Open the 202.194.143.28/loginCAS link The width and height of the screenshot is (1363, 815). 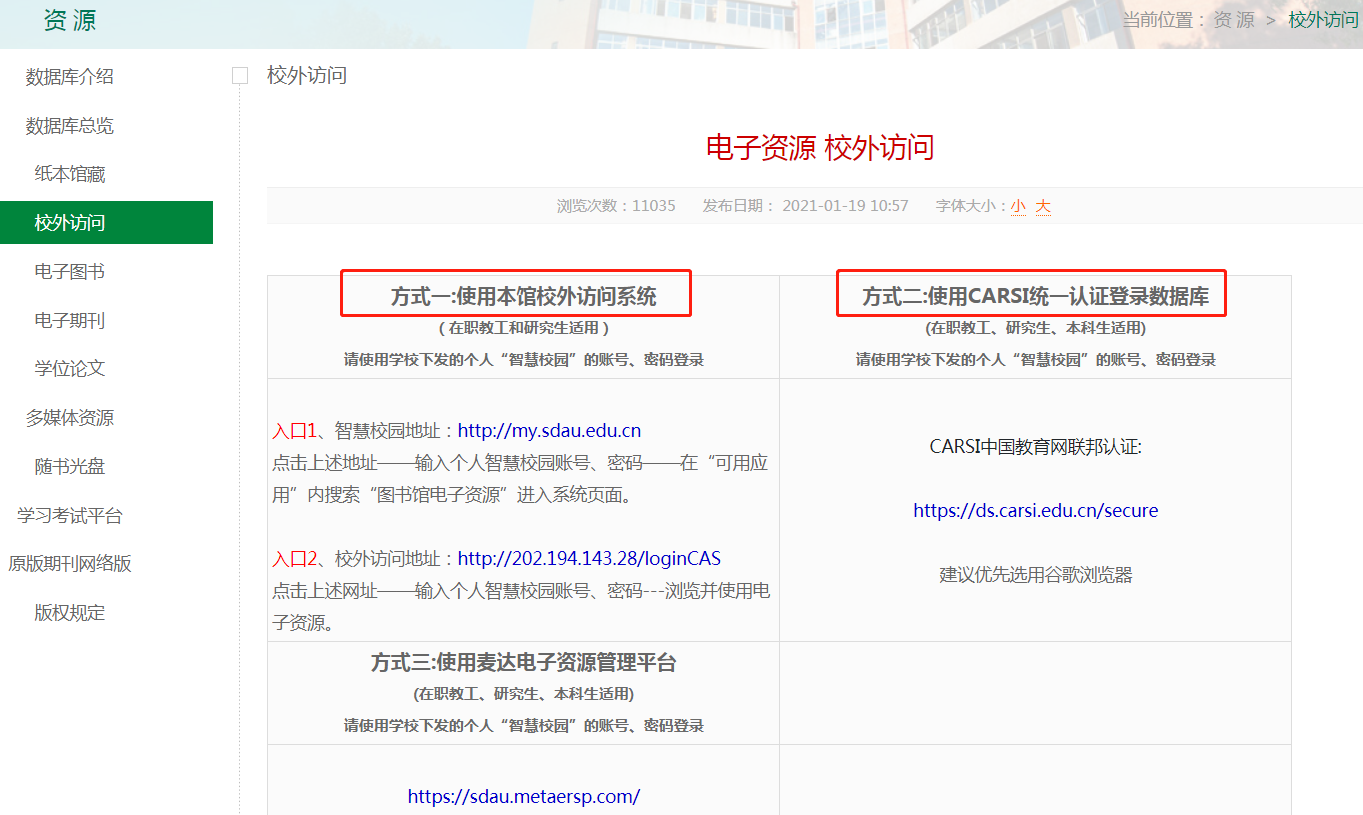589,558
